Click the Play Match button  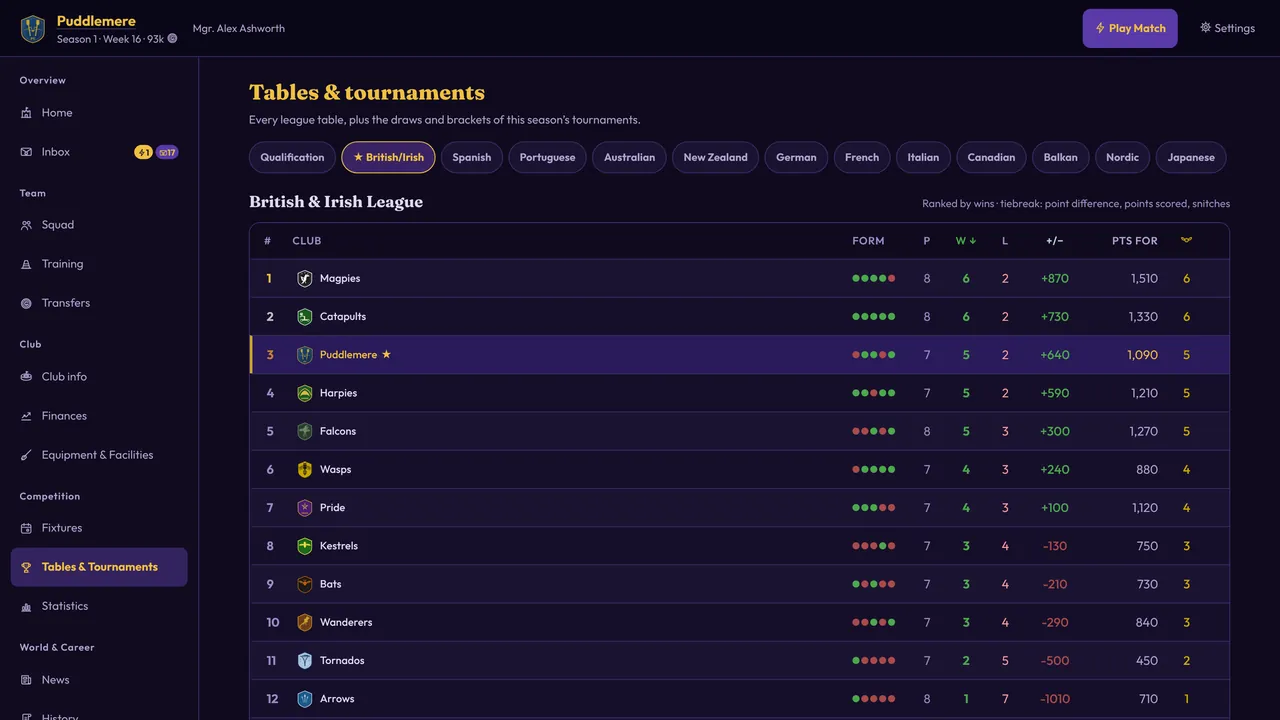1130,28
